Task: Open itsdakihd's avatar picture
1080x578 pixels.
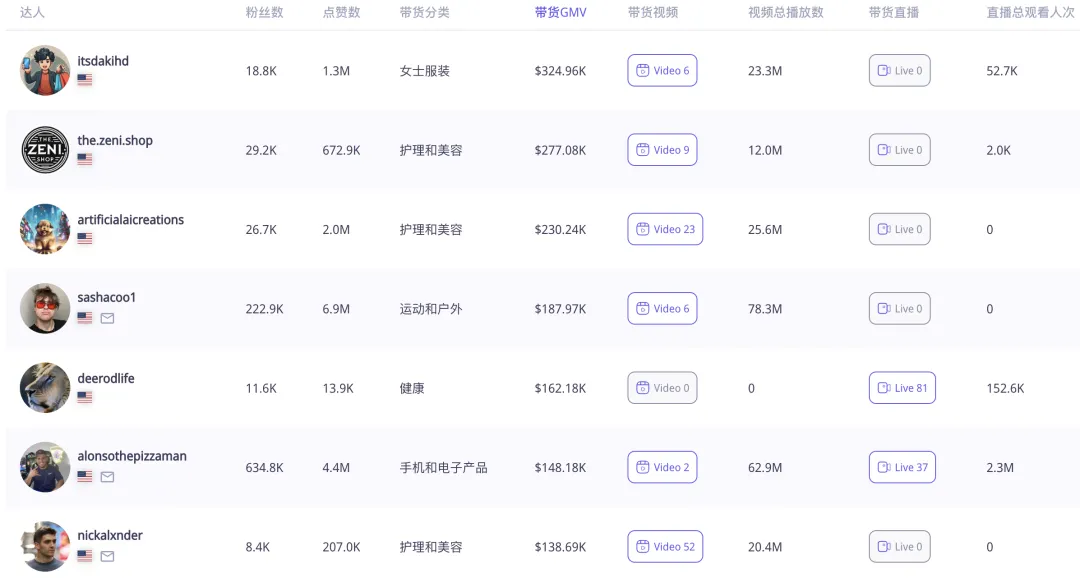Action: [x=45, y=70]
